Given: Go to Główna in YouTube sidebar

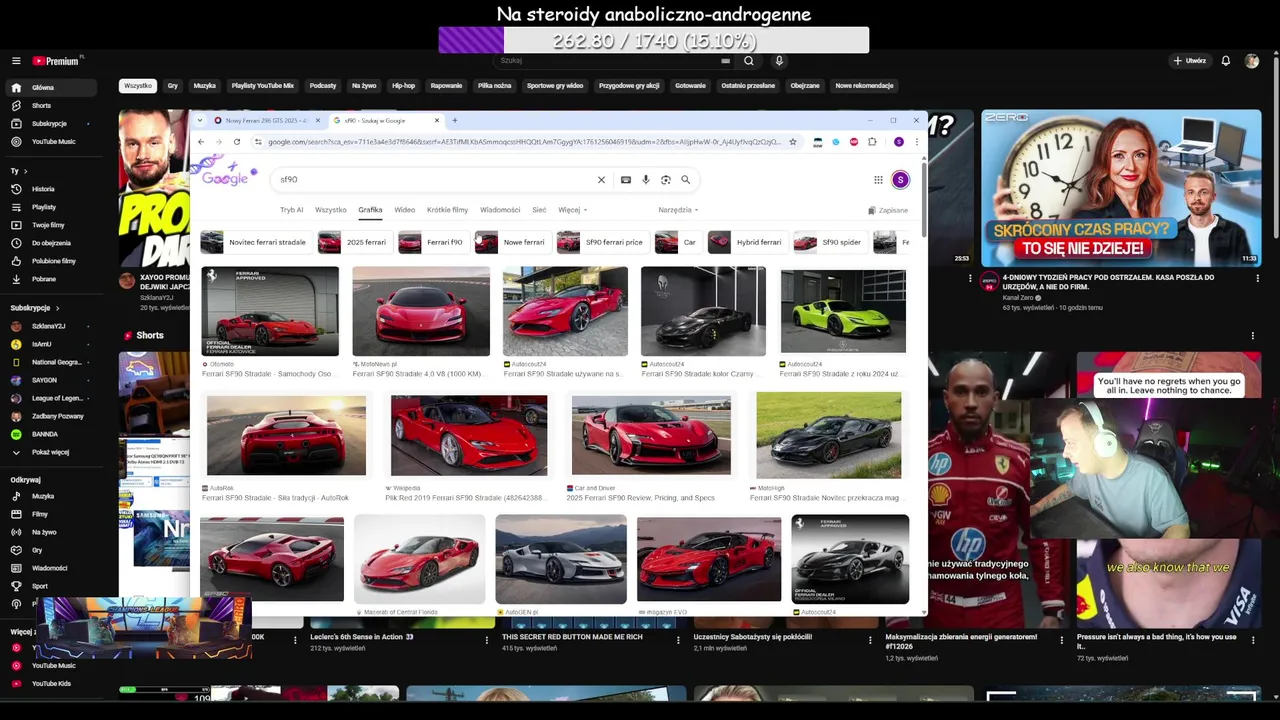Looking at the screenshot, I should pos(52,87).
